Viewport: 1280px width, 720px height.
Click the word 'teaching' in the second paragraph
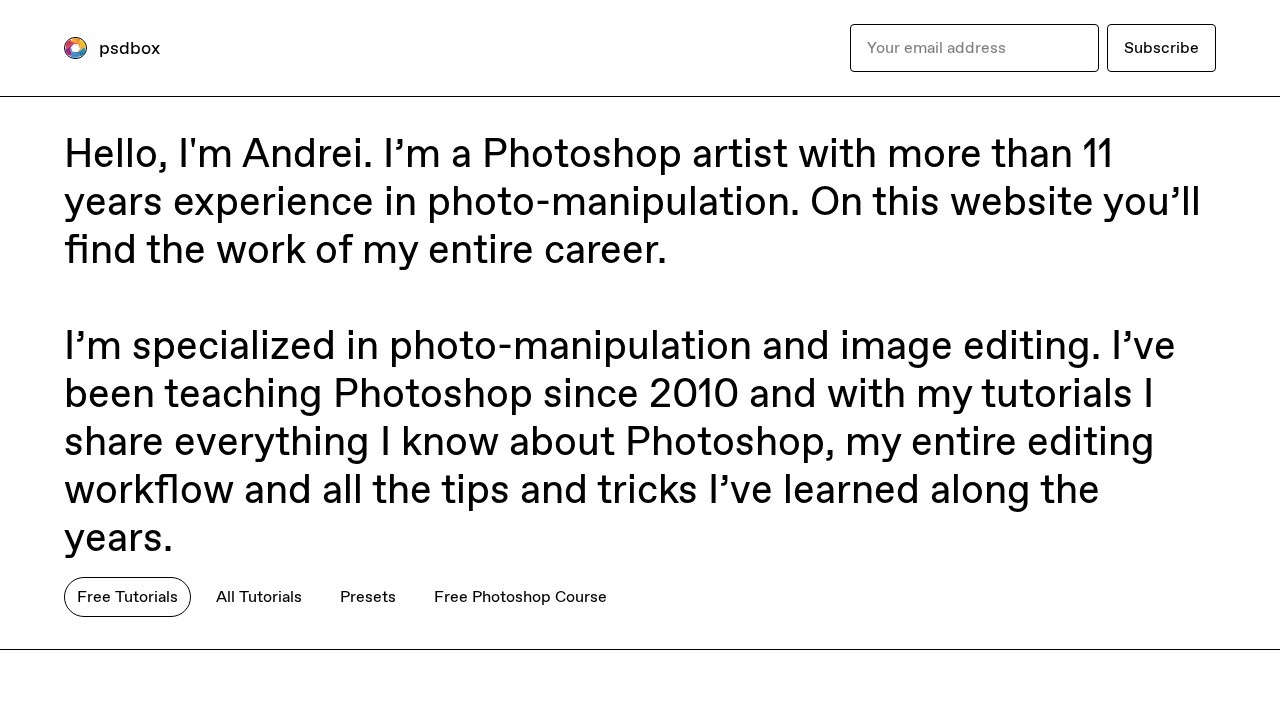[243, 394]
